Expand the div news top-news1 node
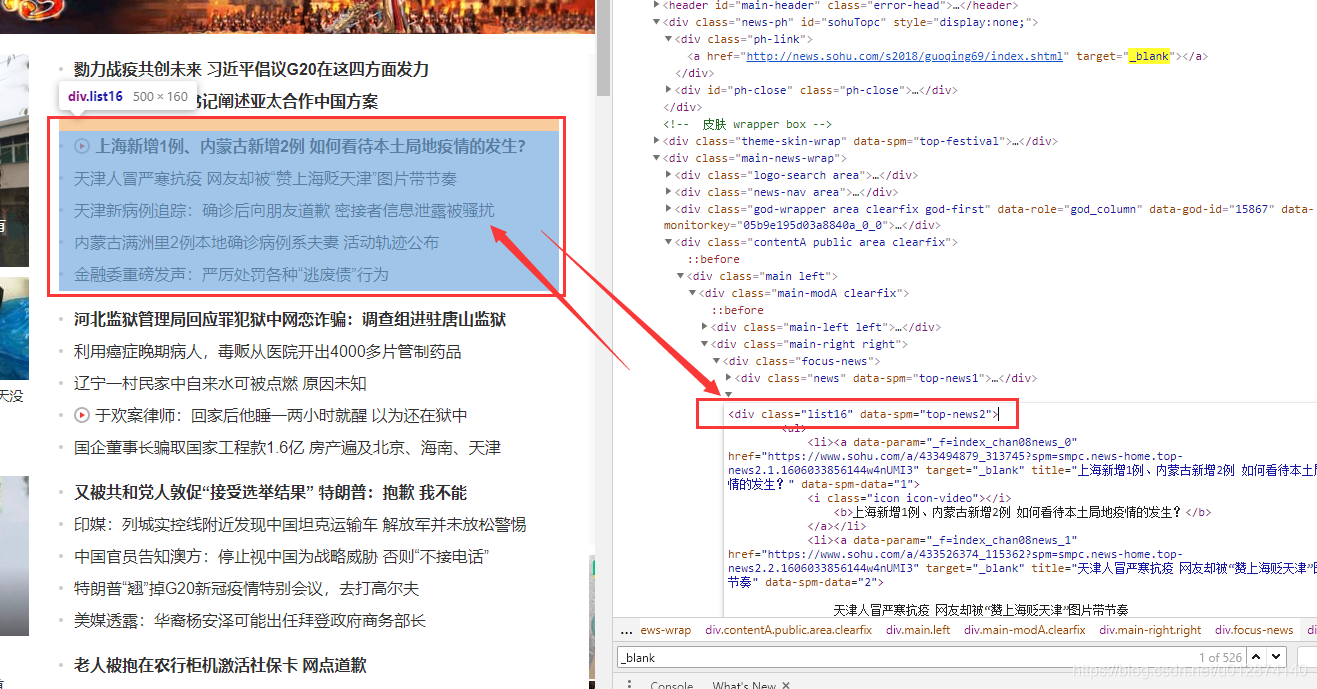Viewport: 1317px width, 689px height. pyautogui.click(x=729, y=378)
